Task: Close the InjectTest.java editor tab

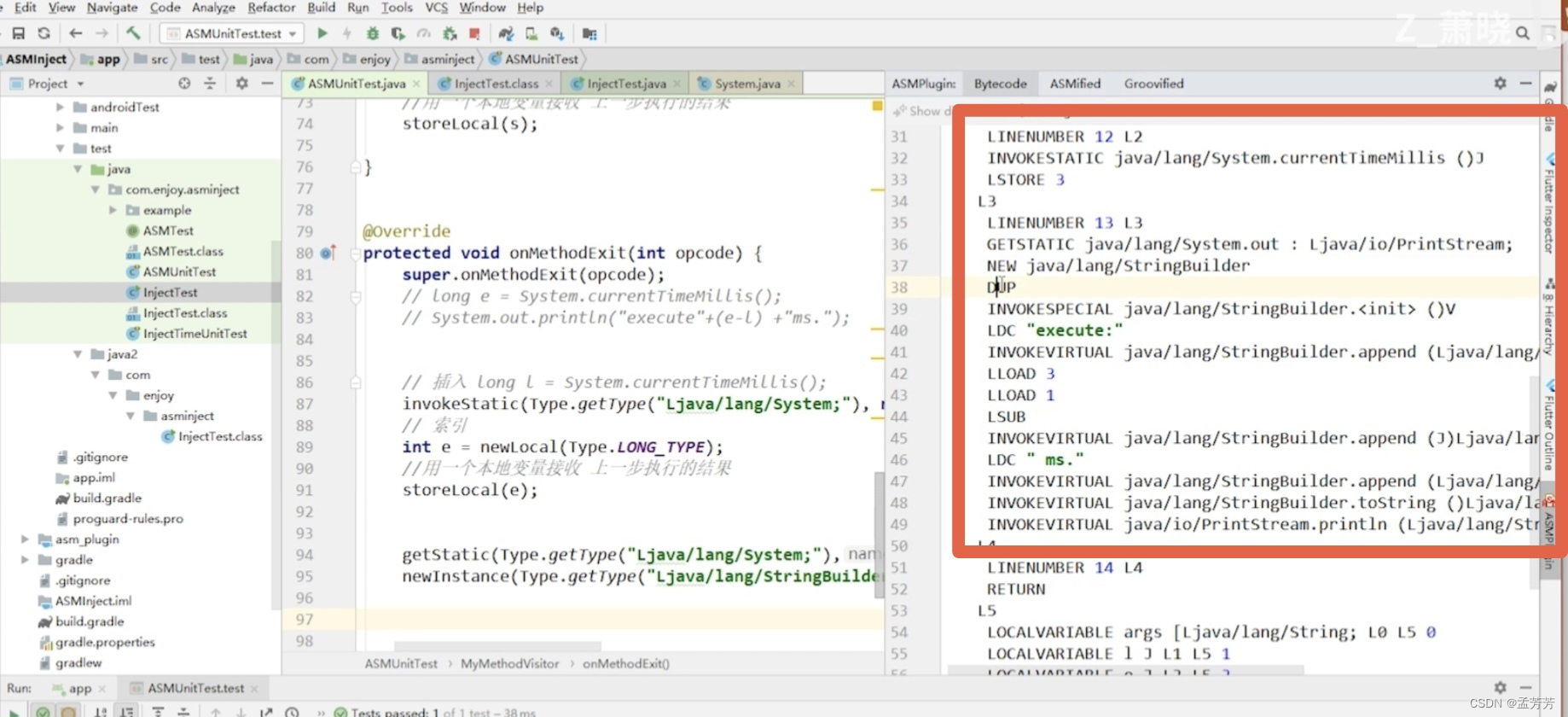Action: (x=677, y=84)
